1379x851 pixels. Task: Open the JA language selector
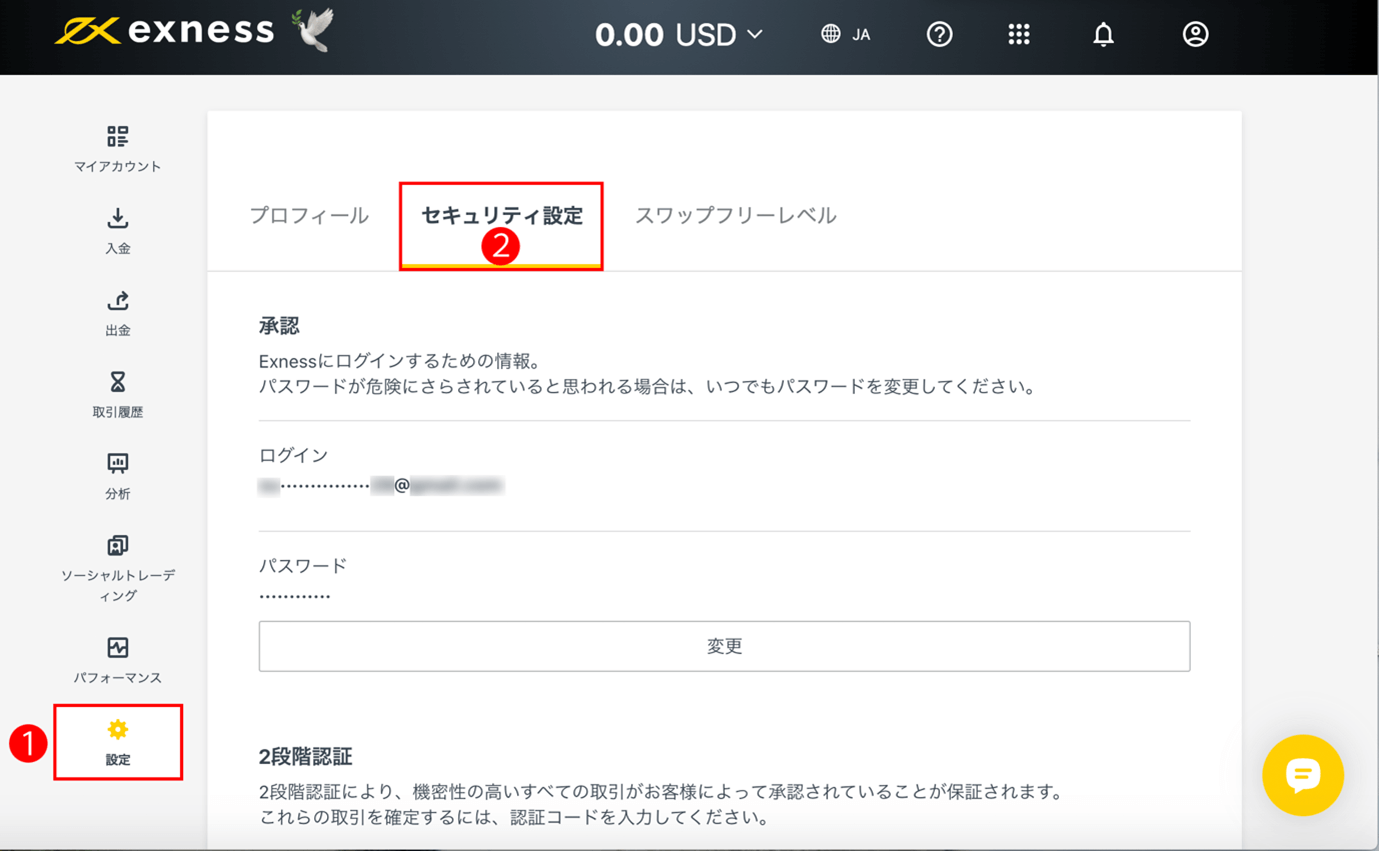(846, 35)
